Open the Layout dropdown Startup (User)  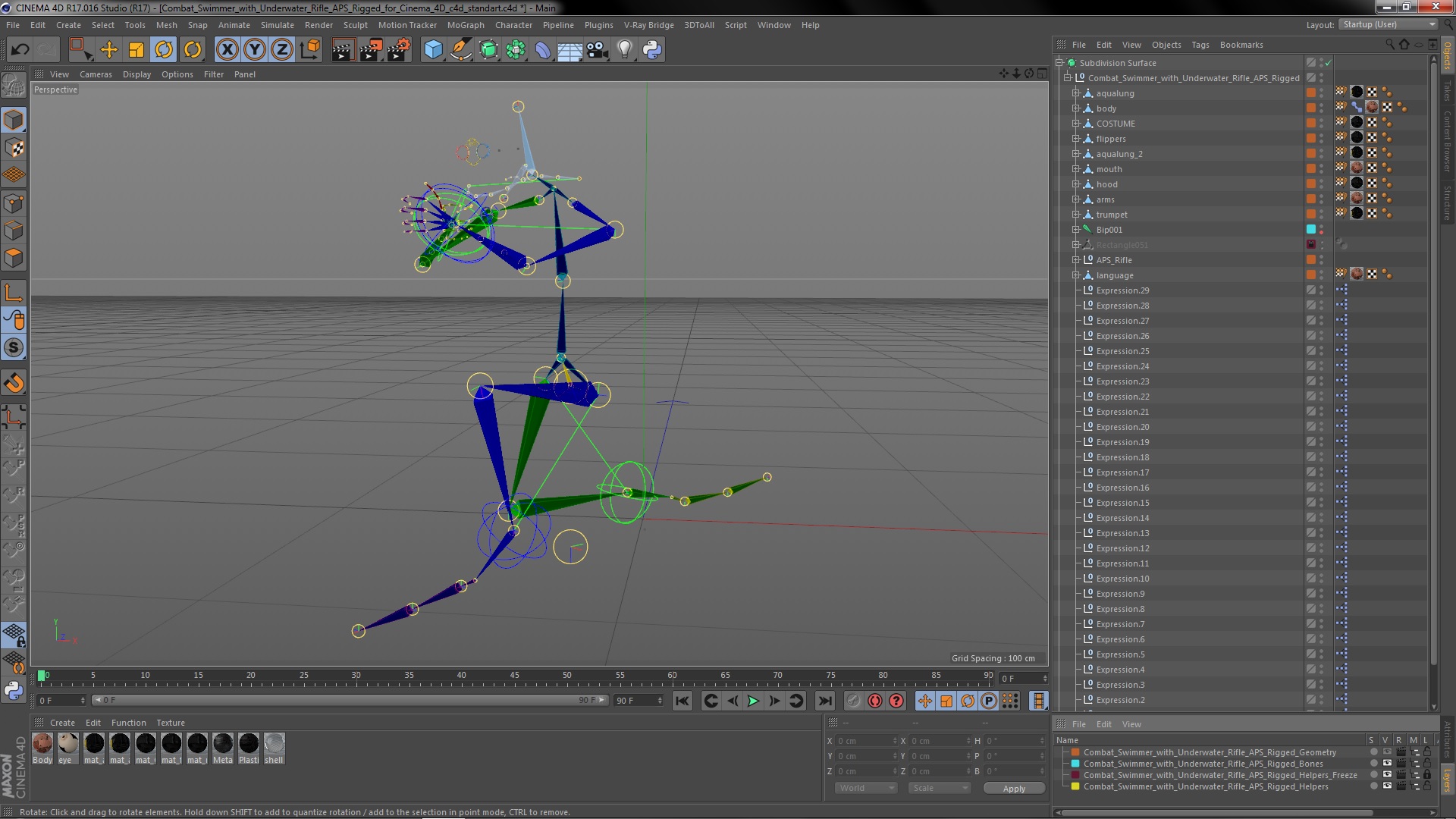click(1388, 25)
